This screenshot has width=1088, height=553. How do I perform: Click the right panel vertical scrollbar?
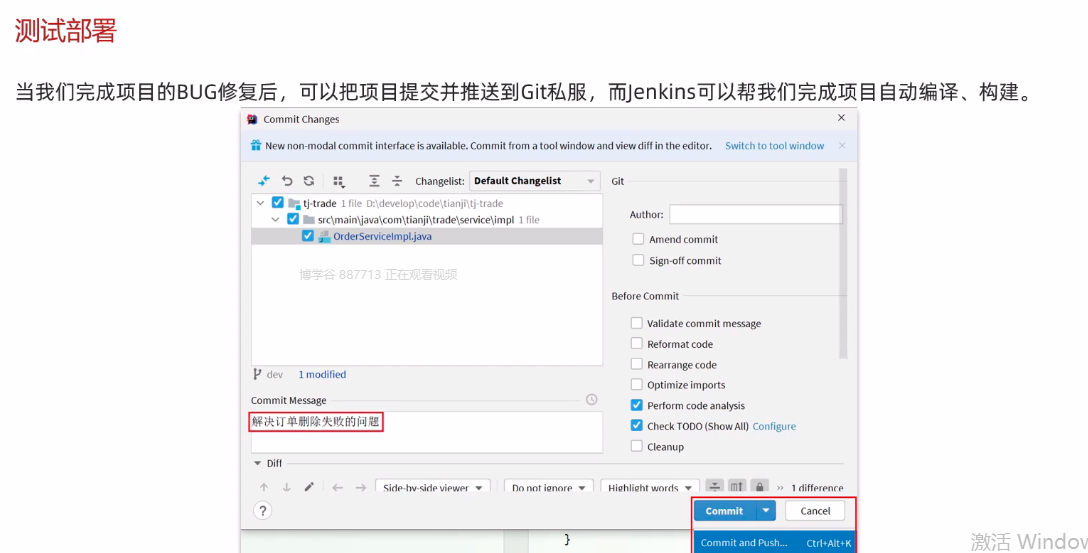[843, 264]
